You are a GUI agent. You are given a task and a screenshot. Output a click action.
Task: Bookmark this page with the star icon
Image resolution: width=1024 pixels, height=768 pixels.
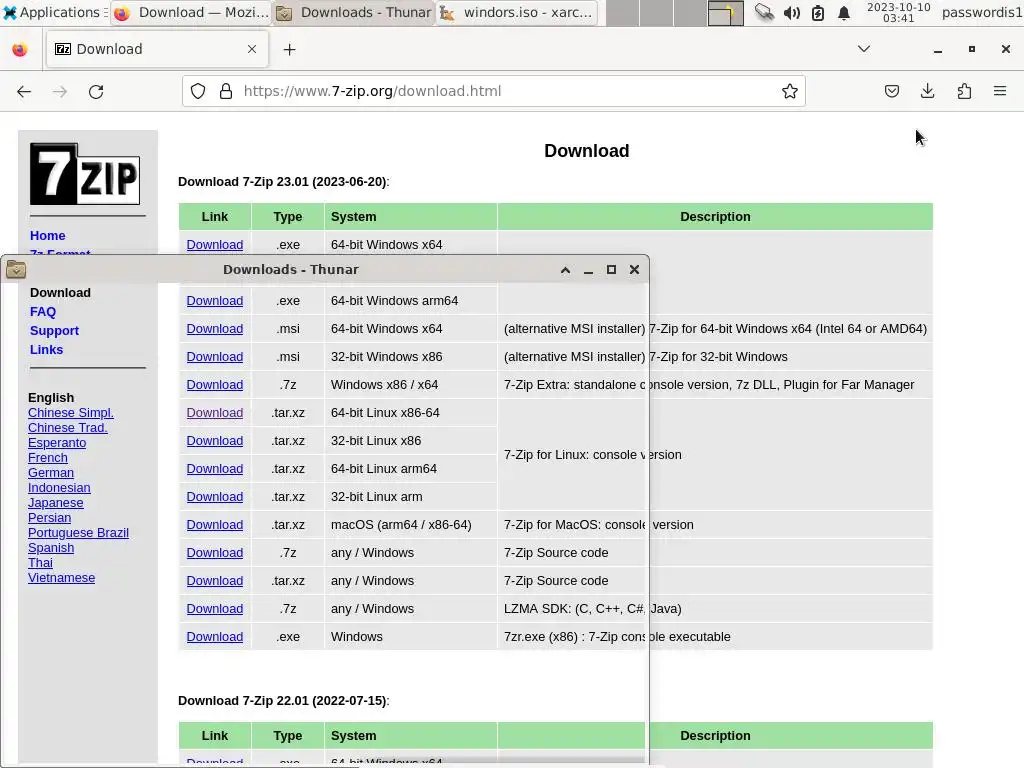tap(790, 91)
